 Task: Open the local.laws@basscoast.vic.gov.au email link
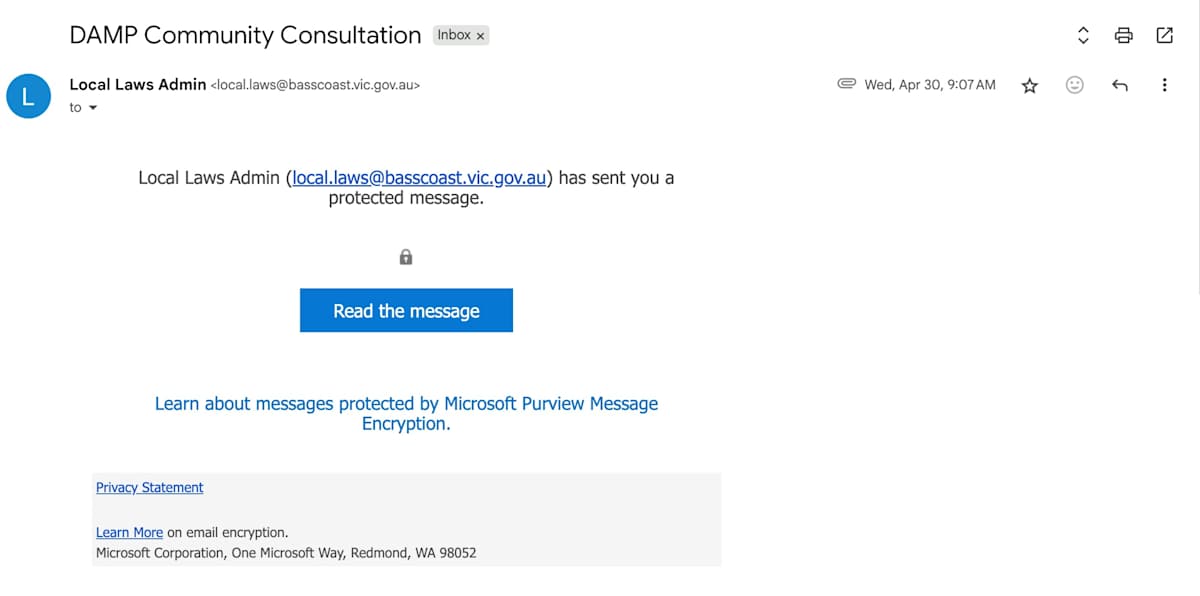pos(419,178)
